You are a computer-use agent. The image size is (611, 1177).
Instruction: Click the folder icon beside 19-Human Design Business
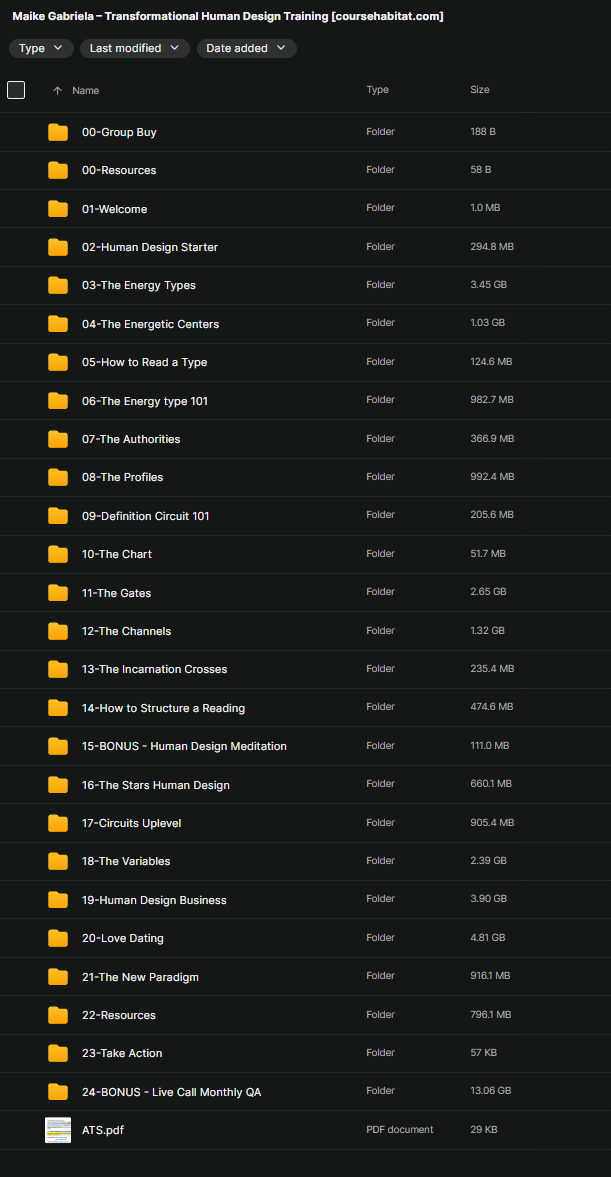point(58,900)
